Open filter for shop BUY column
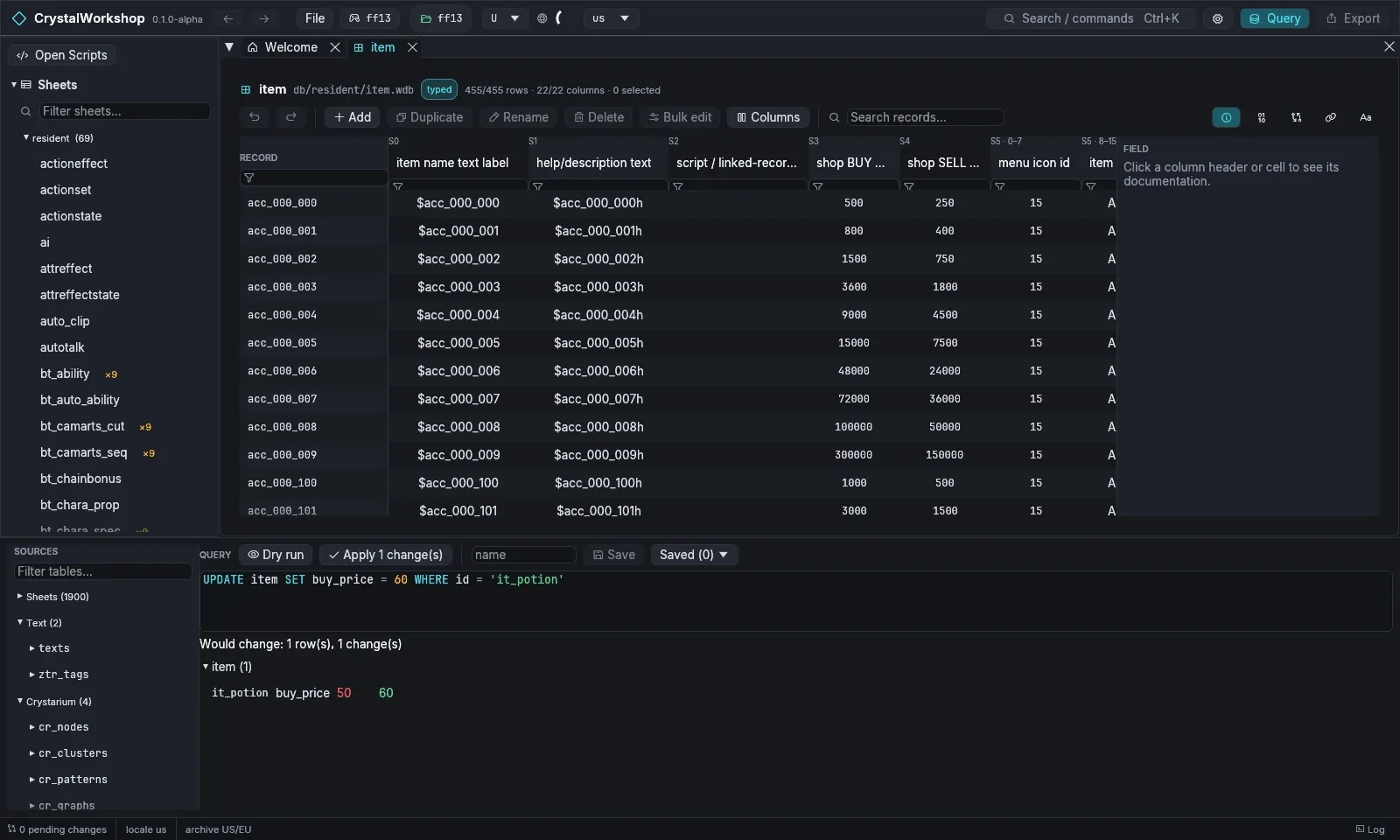This screenshot has height=840, width=1400. pyautogui.click(x=818, y=186)
